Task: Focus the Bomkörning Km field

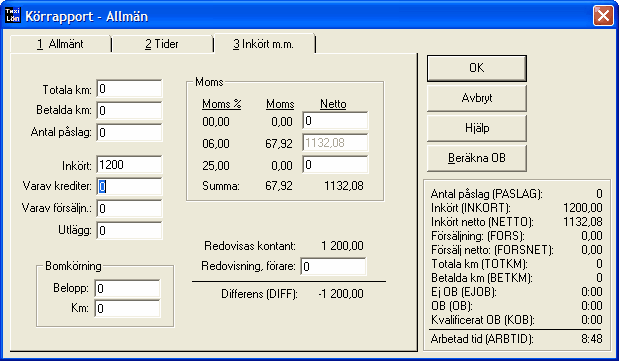Action: click(x=128, y=308)
